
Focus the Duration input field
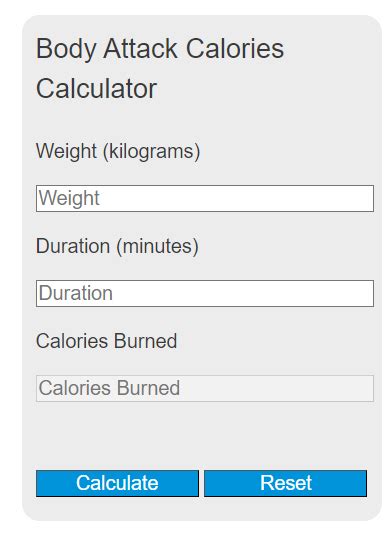[x=205, y=293]
